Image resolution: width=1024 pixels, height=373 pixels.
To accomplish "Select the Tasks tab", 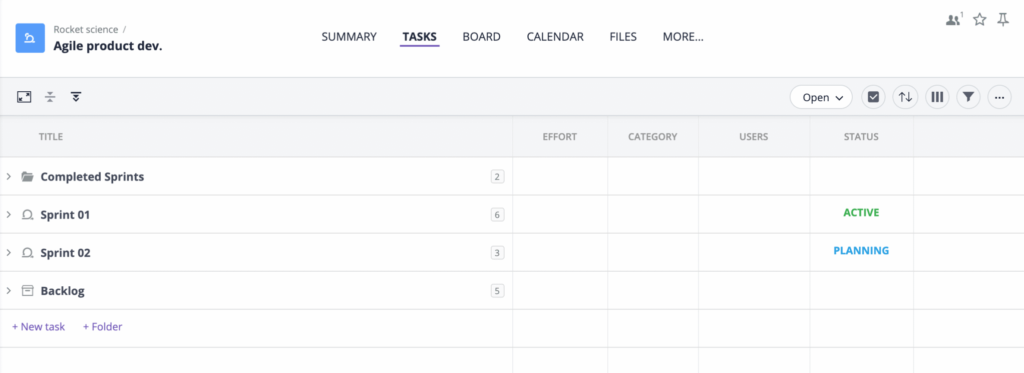I will [x=419, y=37].
